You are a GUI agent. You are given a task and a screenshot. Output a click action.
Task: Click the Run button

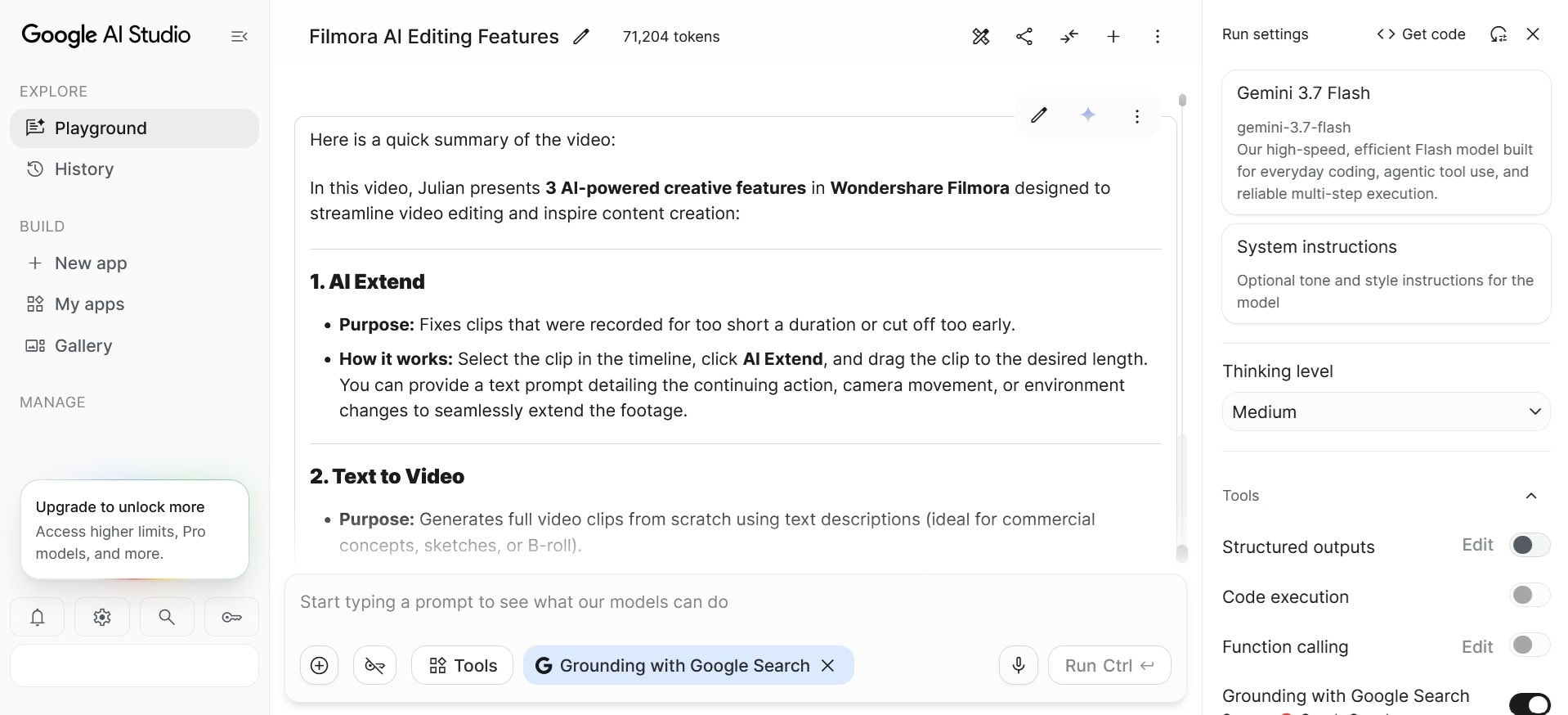pyautogui.click(x=1109, y=665)
